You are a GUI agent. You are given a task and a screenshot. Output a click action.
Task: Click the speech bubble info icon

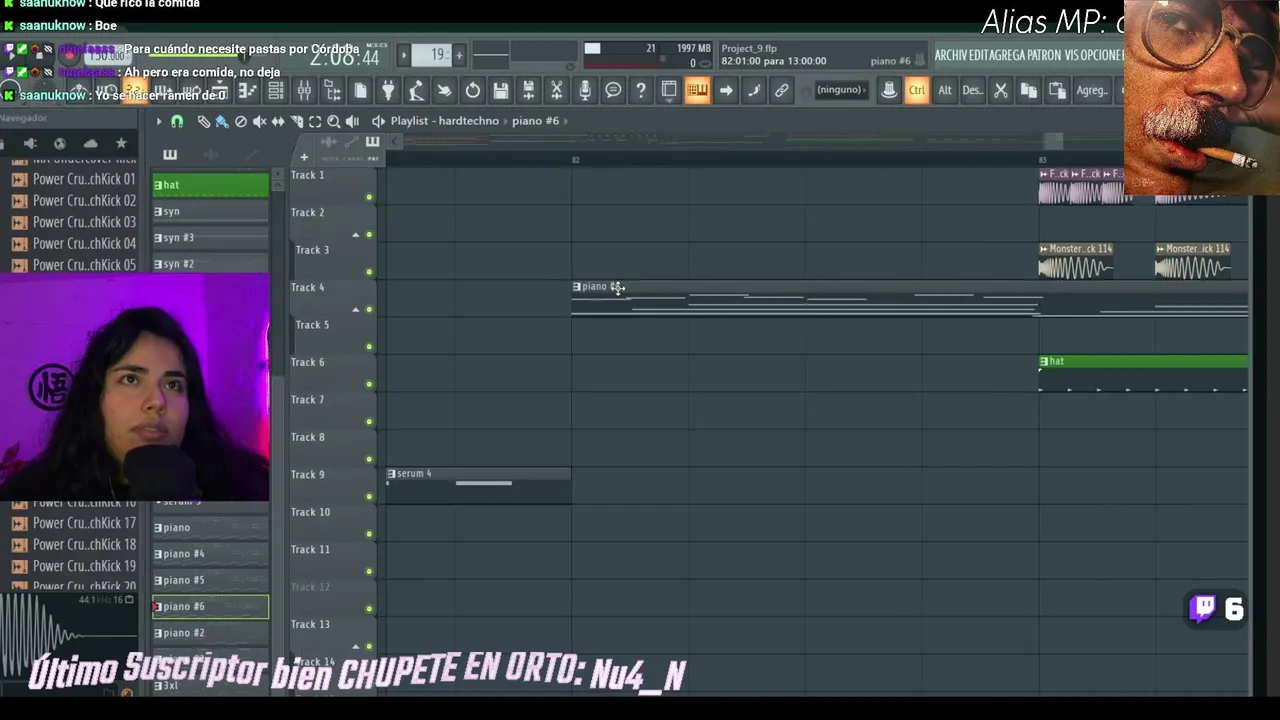point(613,91)
